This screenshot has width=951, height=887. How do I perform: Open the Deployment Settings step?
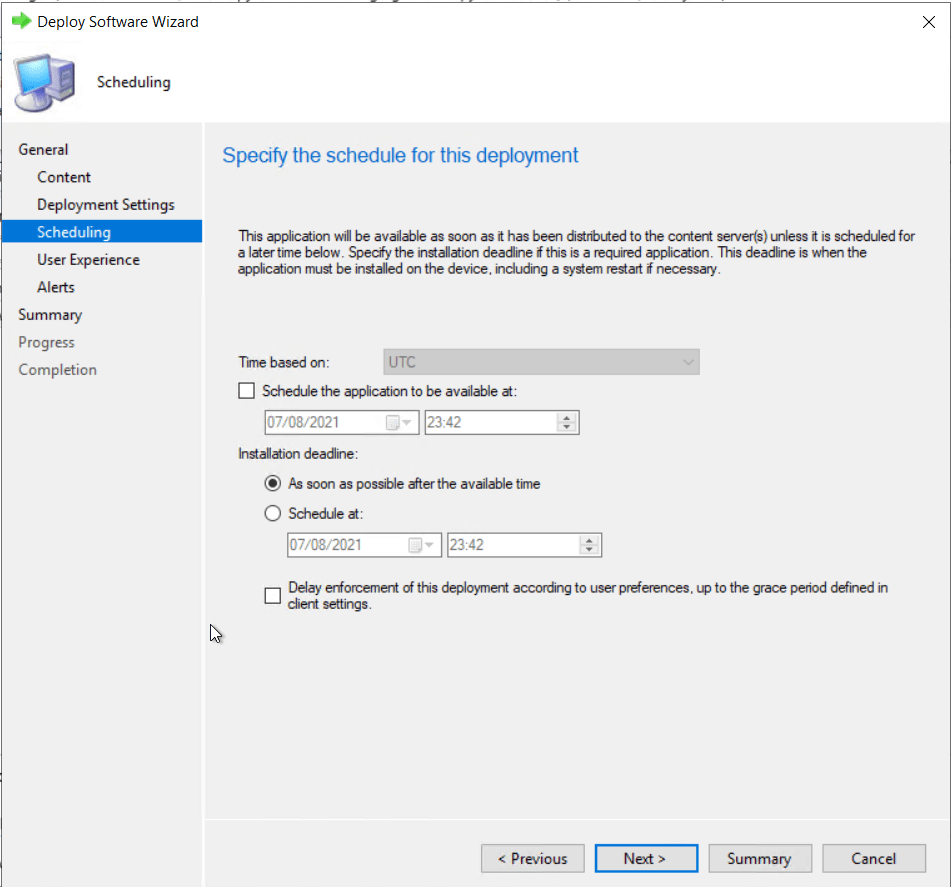click(105, 205)
